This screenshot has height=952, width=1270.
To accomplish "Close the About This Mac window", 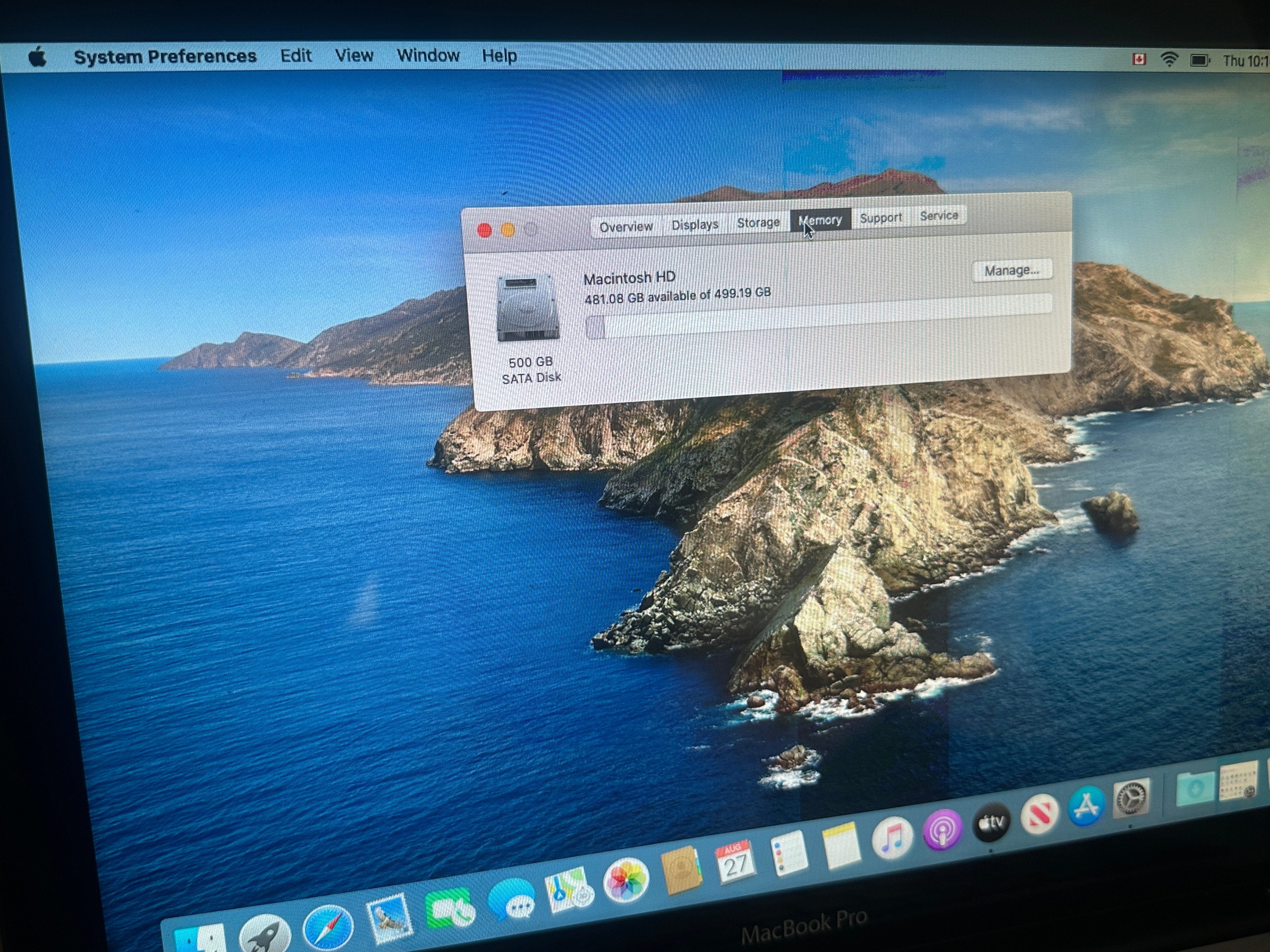I will (484, 231).
